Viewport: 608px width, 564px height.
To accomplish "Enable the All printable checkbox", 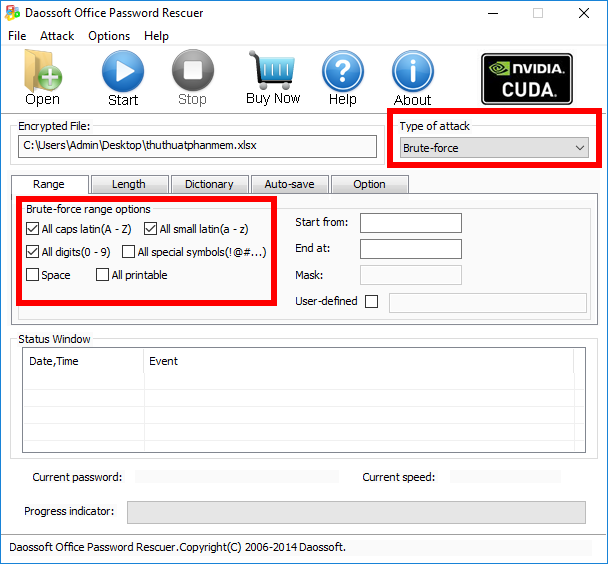I will point(102,275).
